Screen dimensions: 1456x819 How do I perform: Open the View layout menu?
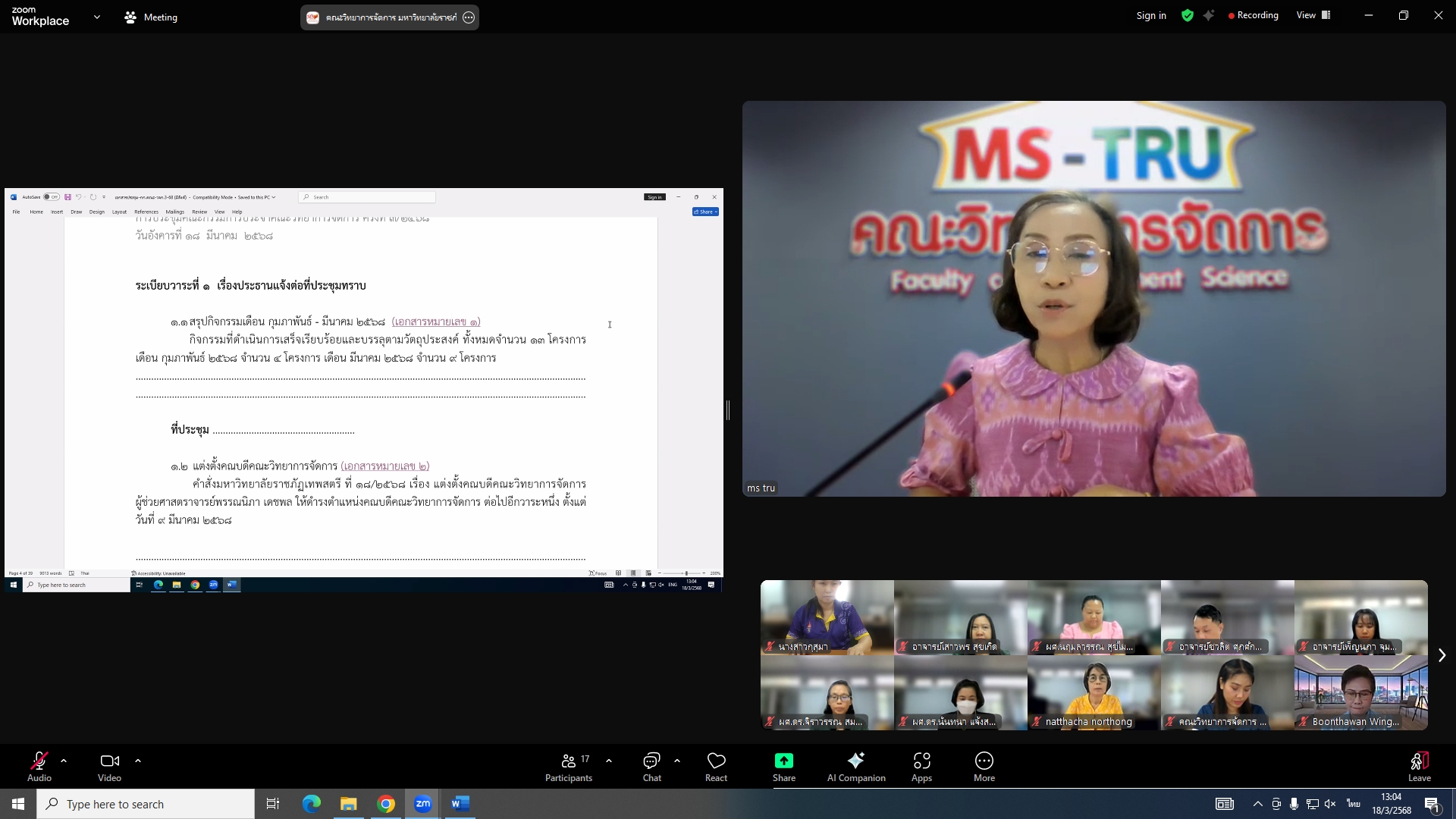(1313, 15)
